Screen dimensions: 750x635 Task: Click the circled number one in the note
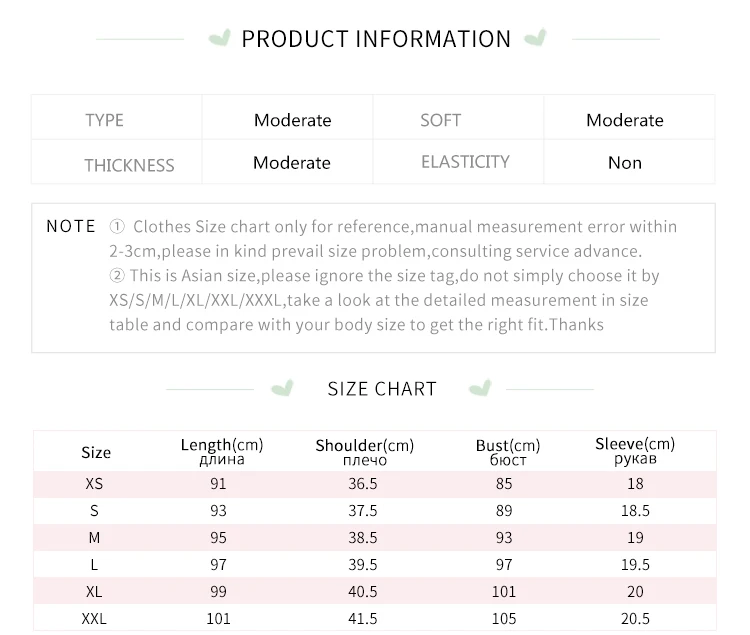click(x=117, y=227)
